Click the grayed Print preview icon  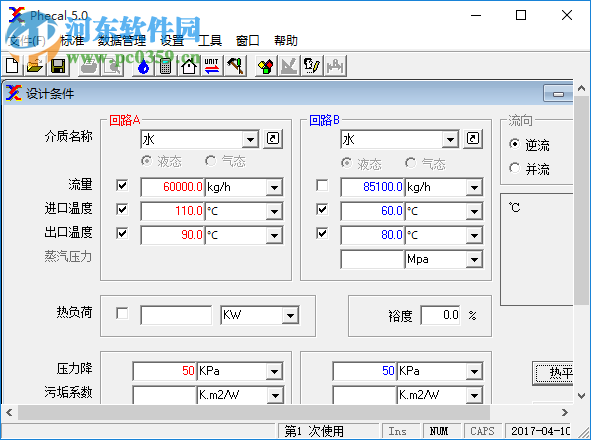112,66
